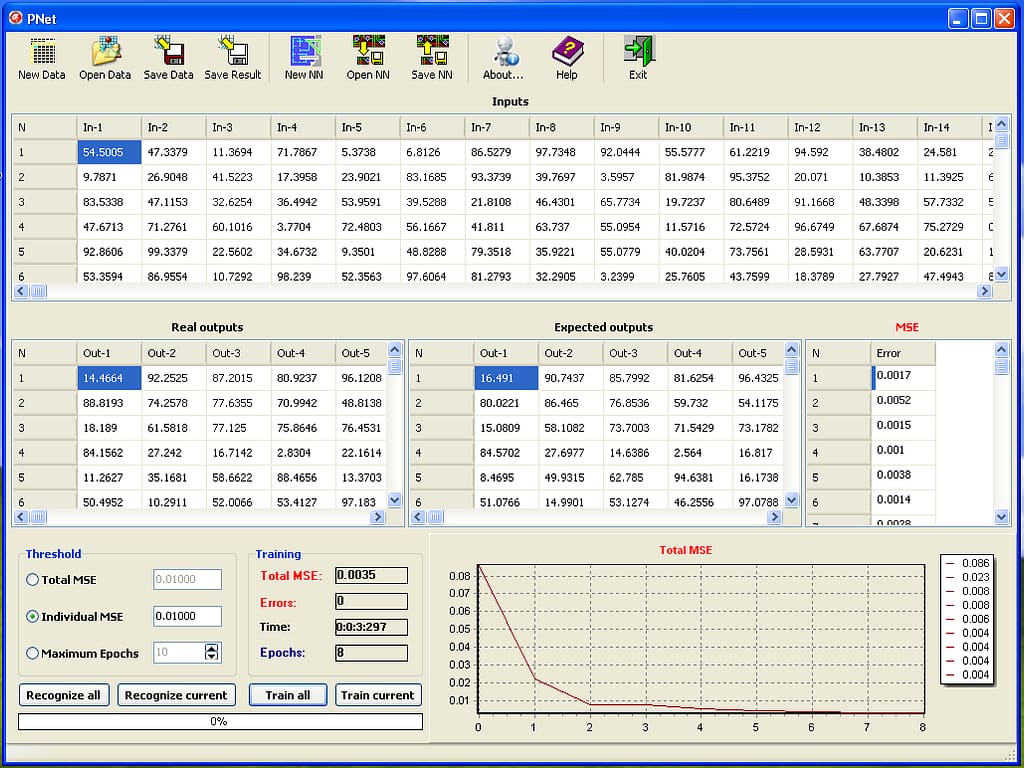
Task: Click Inputs table horizontal scrollbar right arrow
Action: (985, 291)
